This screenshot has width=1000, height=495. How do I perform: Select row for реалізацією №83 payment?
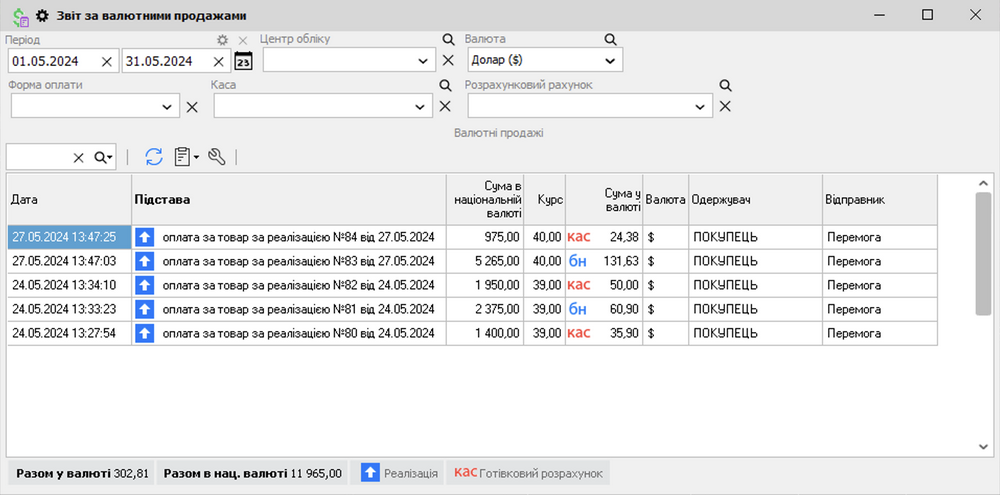298,261
